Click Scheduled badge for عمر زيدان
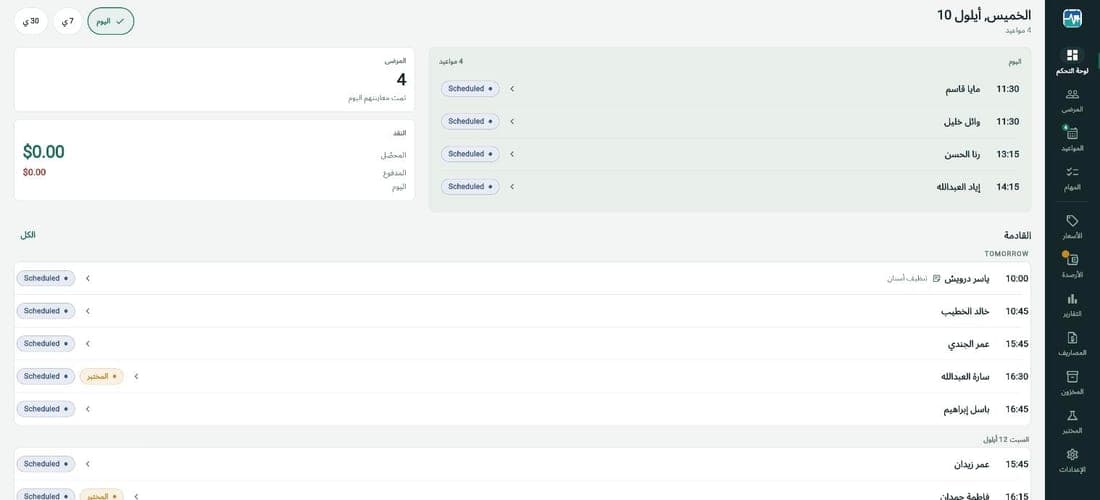 pyautogui.click(x=46, y=464)
